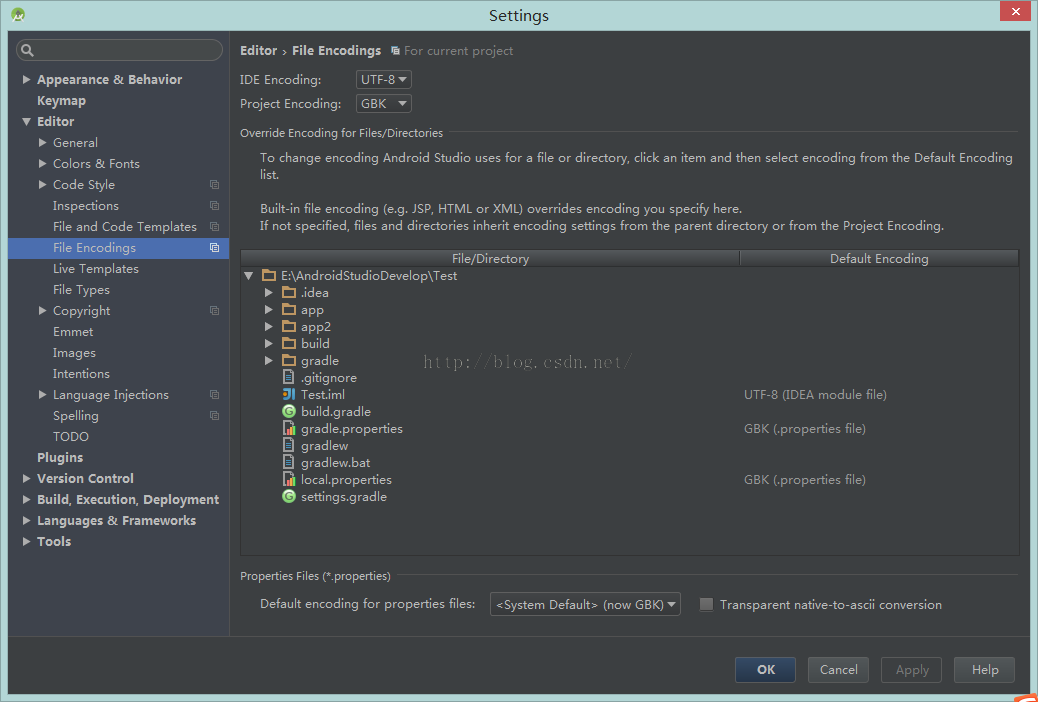Viewport: 1038px width, 702px height.
Task: Click the Cancel button
Action: tap(838, 670)
